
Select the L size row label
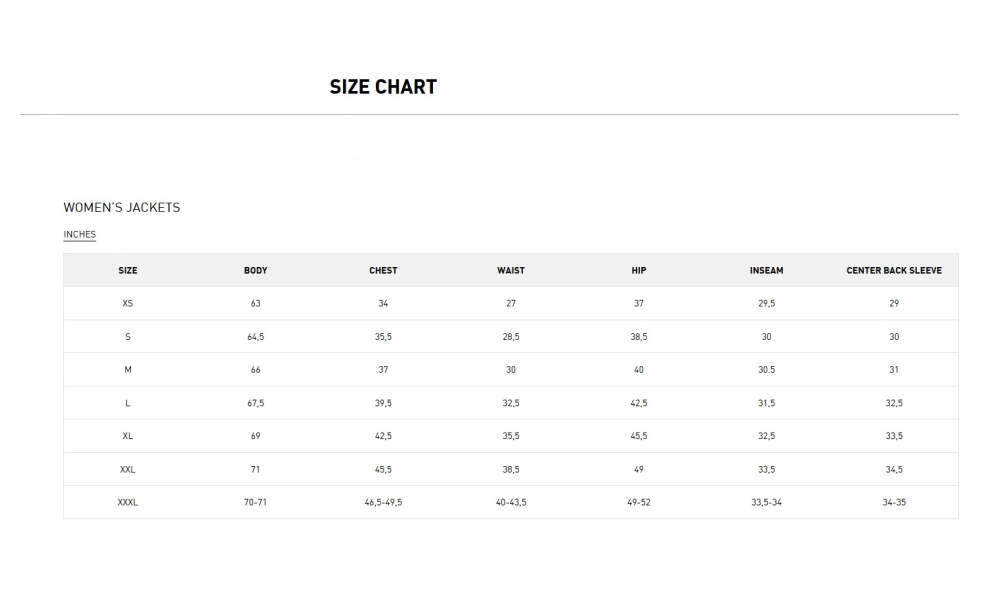pos(128,403)
